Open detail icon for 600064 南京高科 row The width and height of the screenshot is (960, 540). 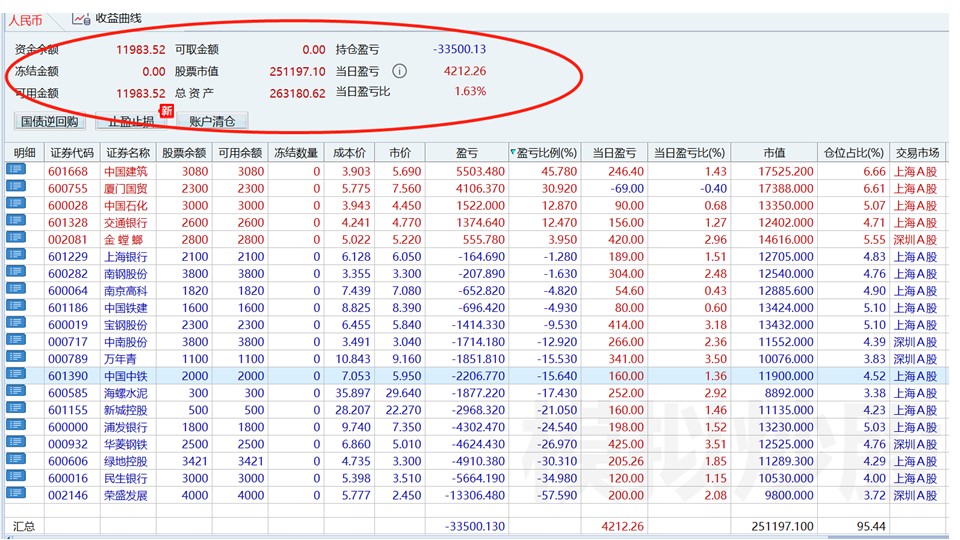tap(16, 289)
